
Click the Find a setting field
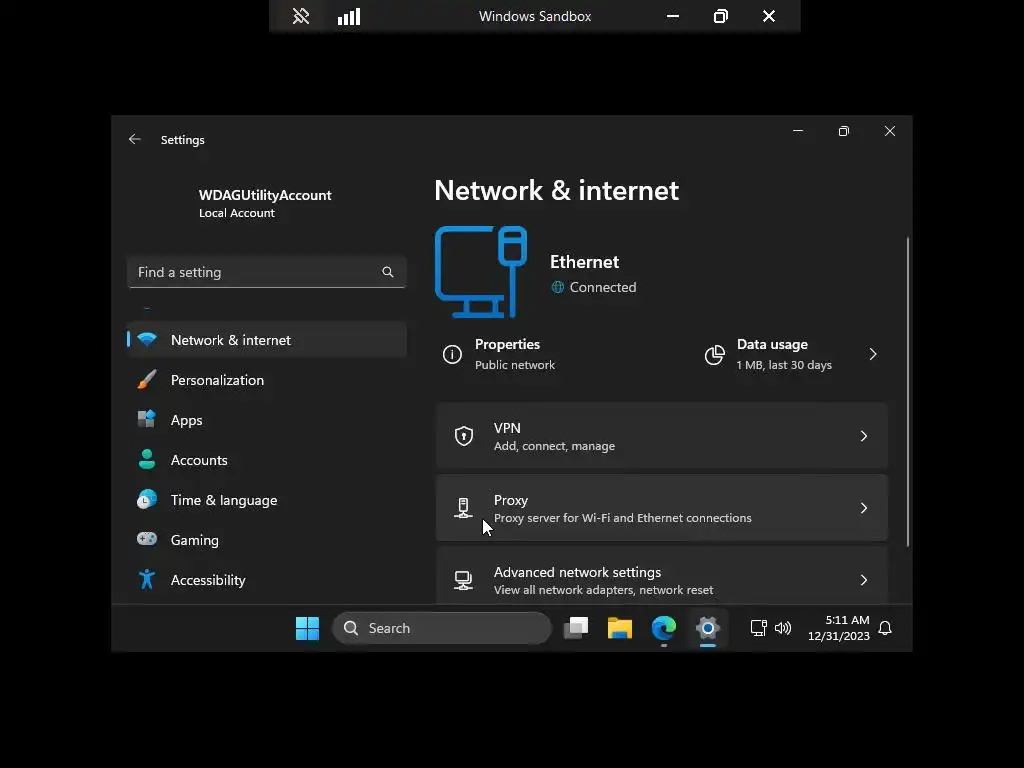266,272
